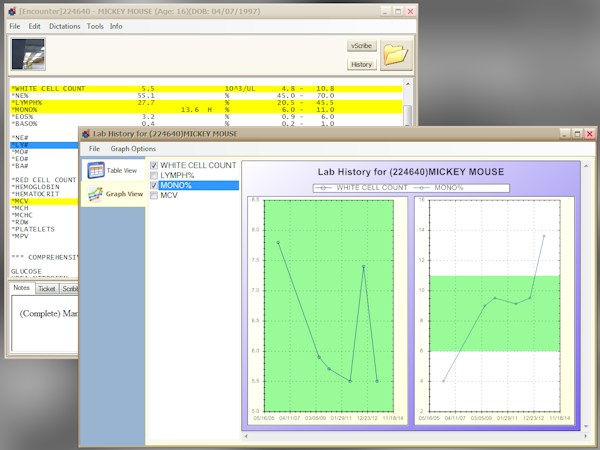Select the *BASO% result row
Viewport: 600px width, 450px height.
point(206,124)
